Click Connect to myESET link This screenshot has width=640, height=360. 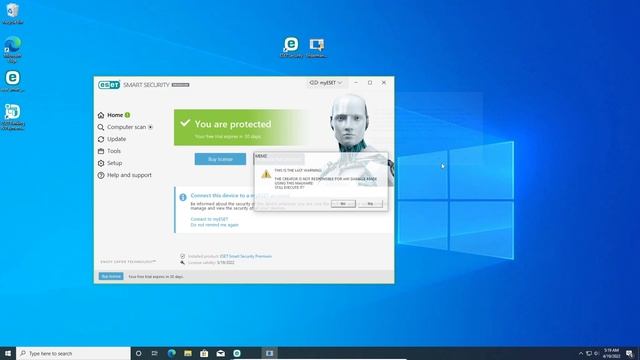[209, 219]
